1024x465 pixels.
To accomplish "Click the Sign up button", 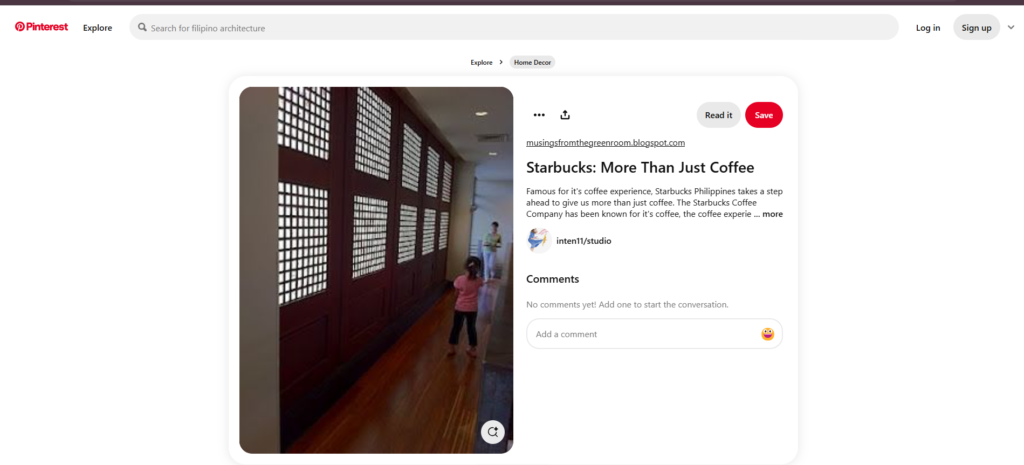I will (976, 27).
